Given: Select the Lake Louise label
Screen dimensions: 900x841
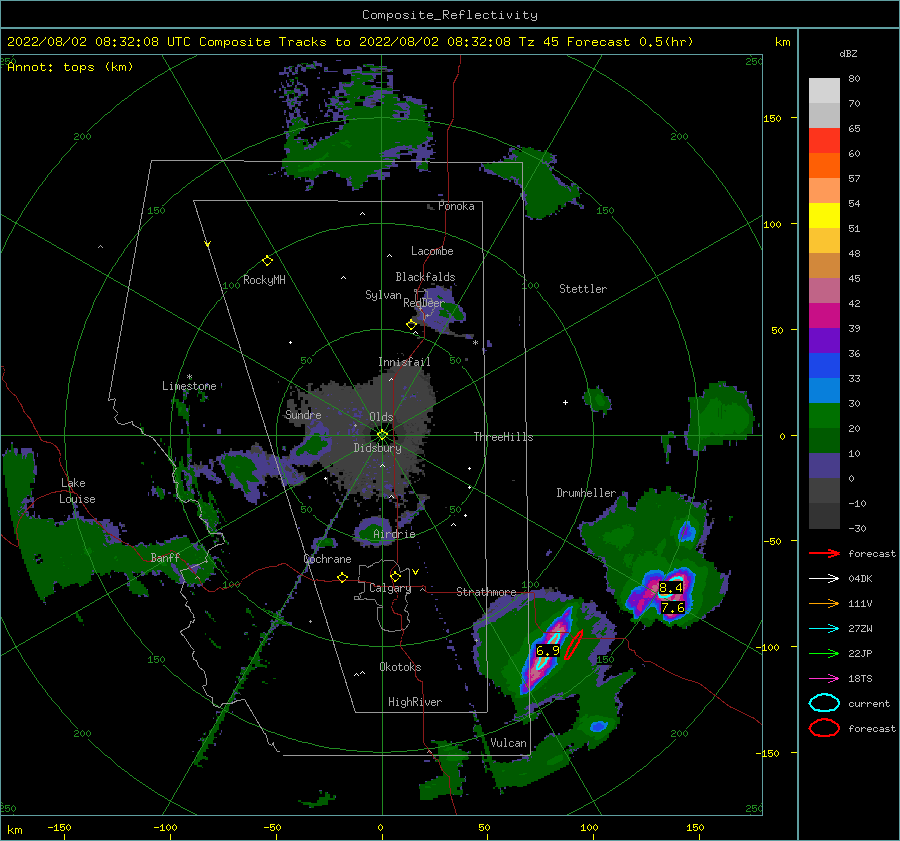Looking at the screenshot, I should [77, 491].
